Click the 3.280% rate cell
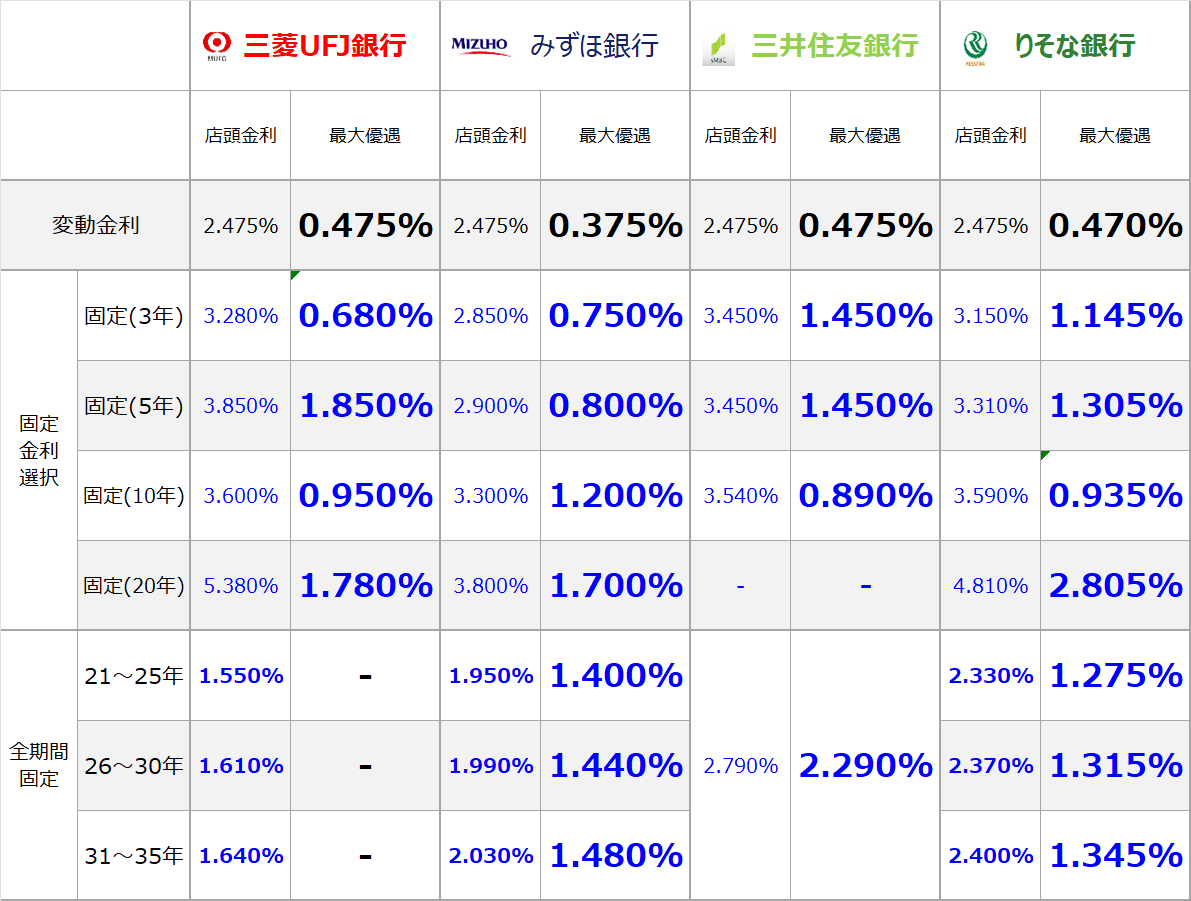The width and height of the screenshot is (1191, 901). click(x=240, y=315)
